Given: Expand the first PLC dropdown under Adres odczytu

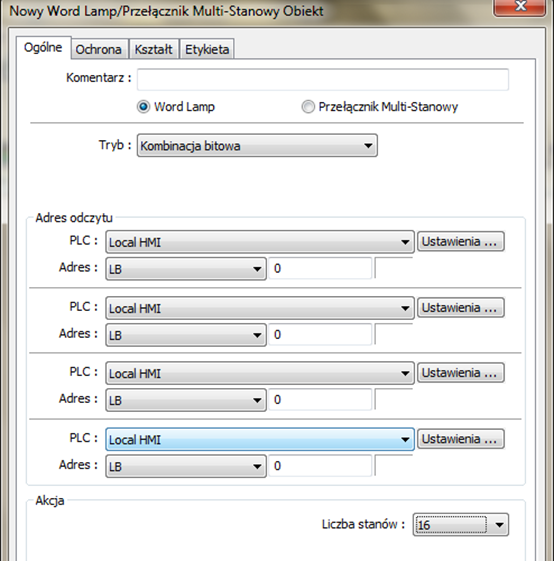Looking at the screenshot, I should pyautogui.click(x=260, y=242).
